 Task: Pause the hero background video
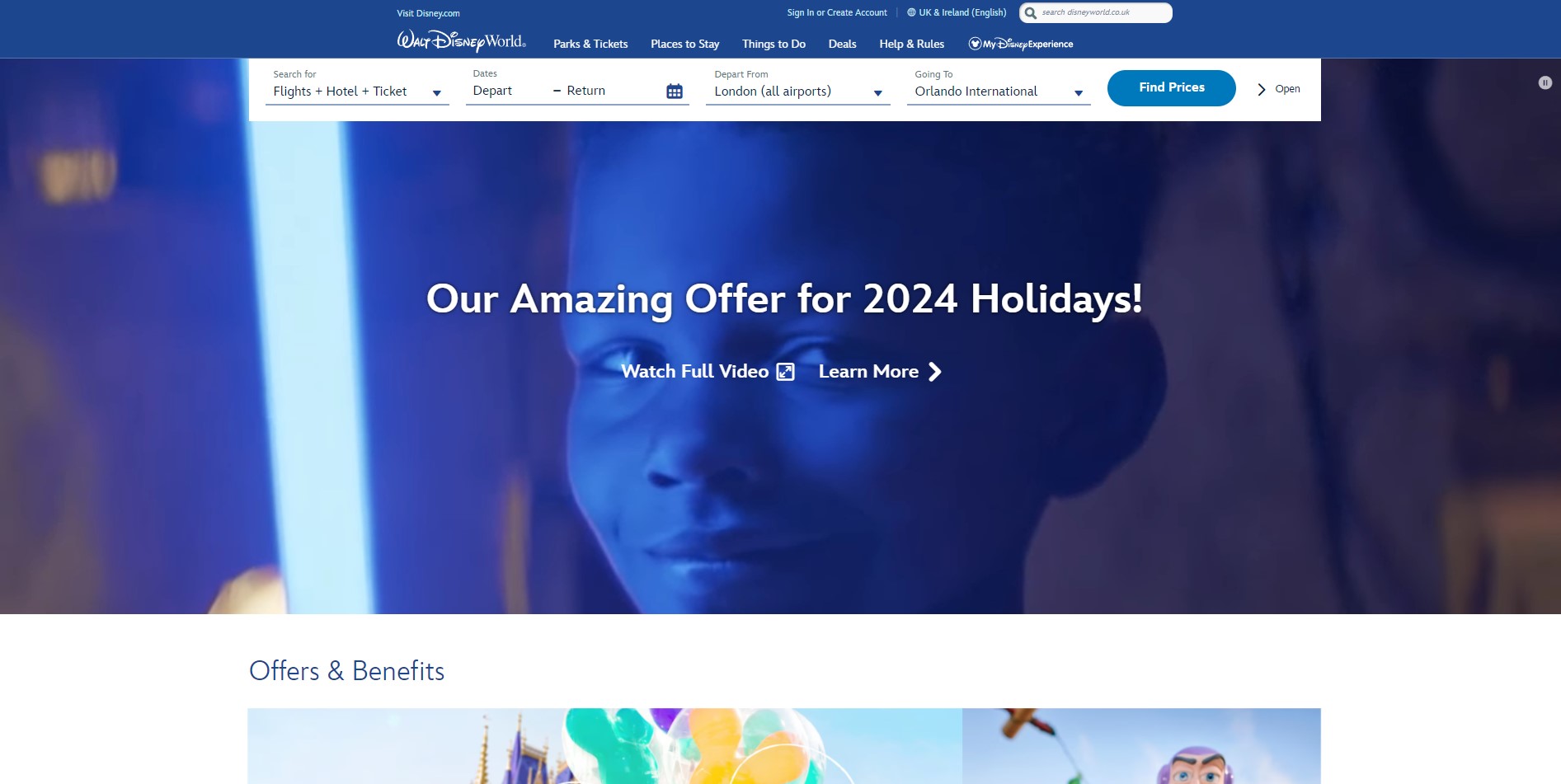(x=1545, y=82)
